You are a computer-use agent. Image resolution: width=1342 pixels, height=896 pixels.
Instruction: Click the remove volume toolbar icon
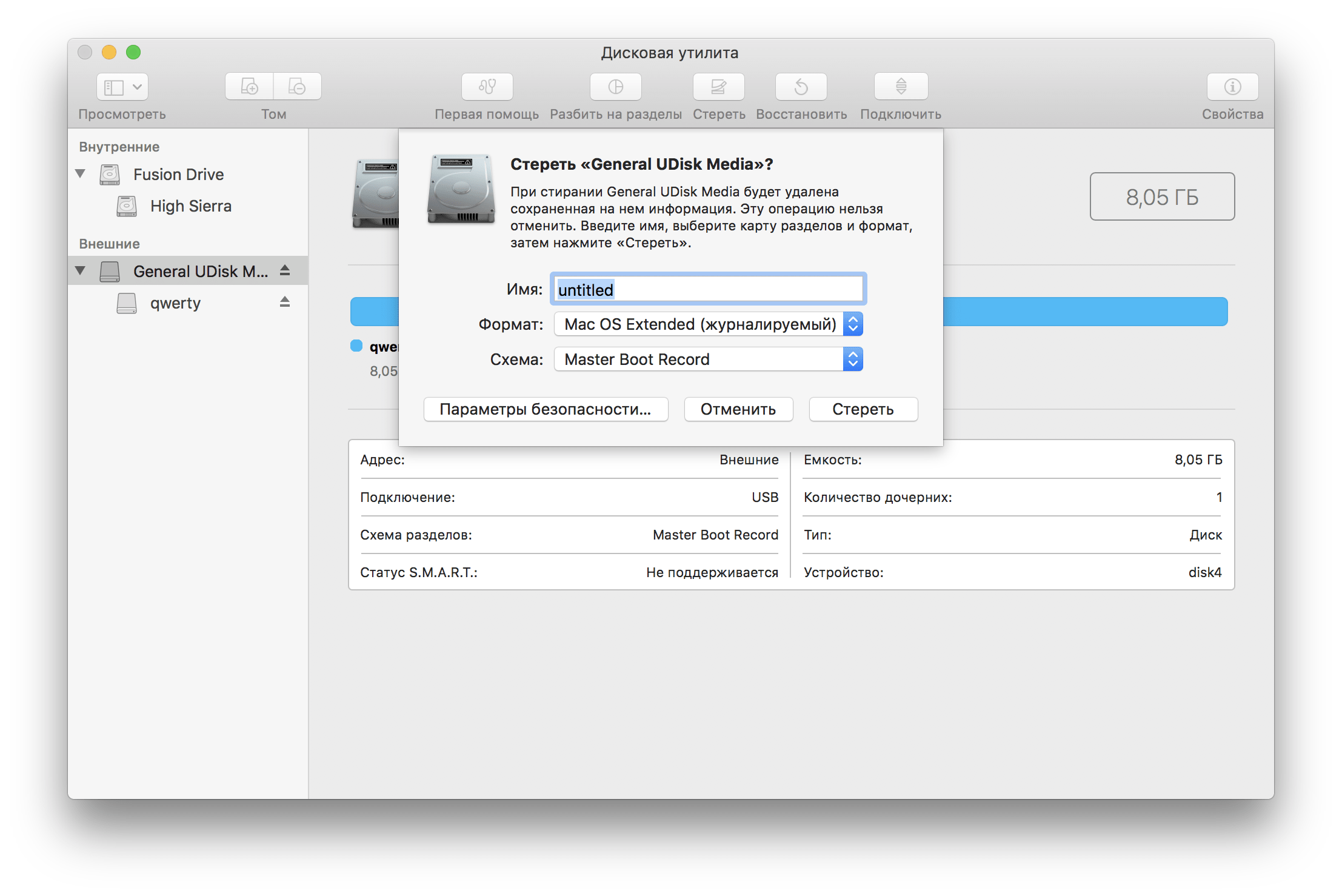[x=297, y=87]
